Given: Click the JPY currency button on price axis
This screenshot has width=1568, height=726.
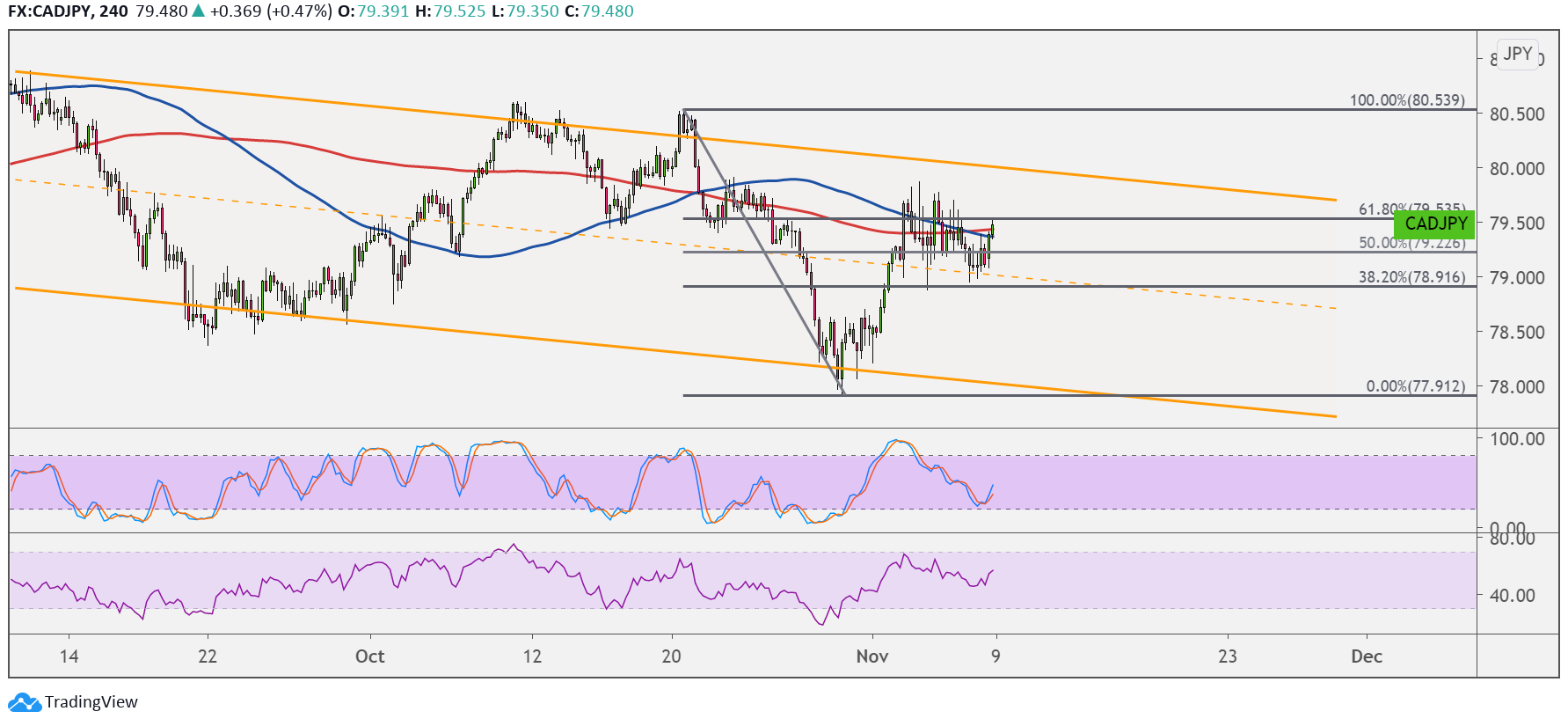Looking at the screenshot, I should (x=1518, y=54).
